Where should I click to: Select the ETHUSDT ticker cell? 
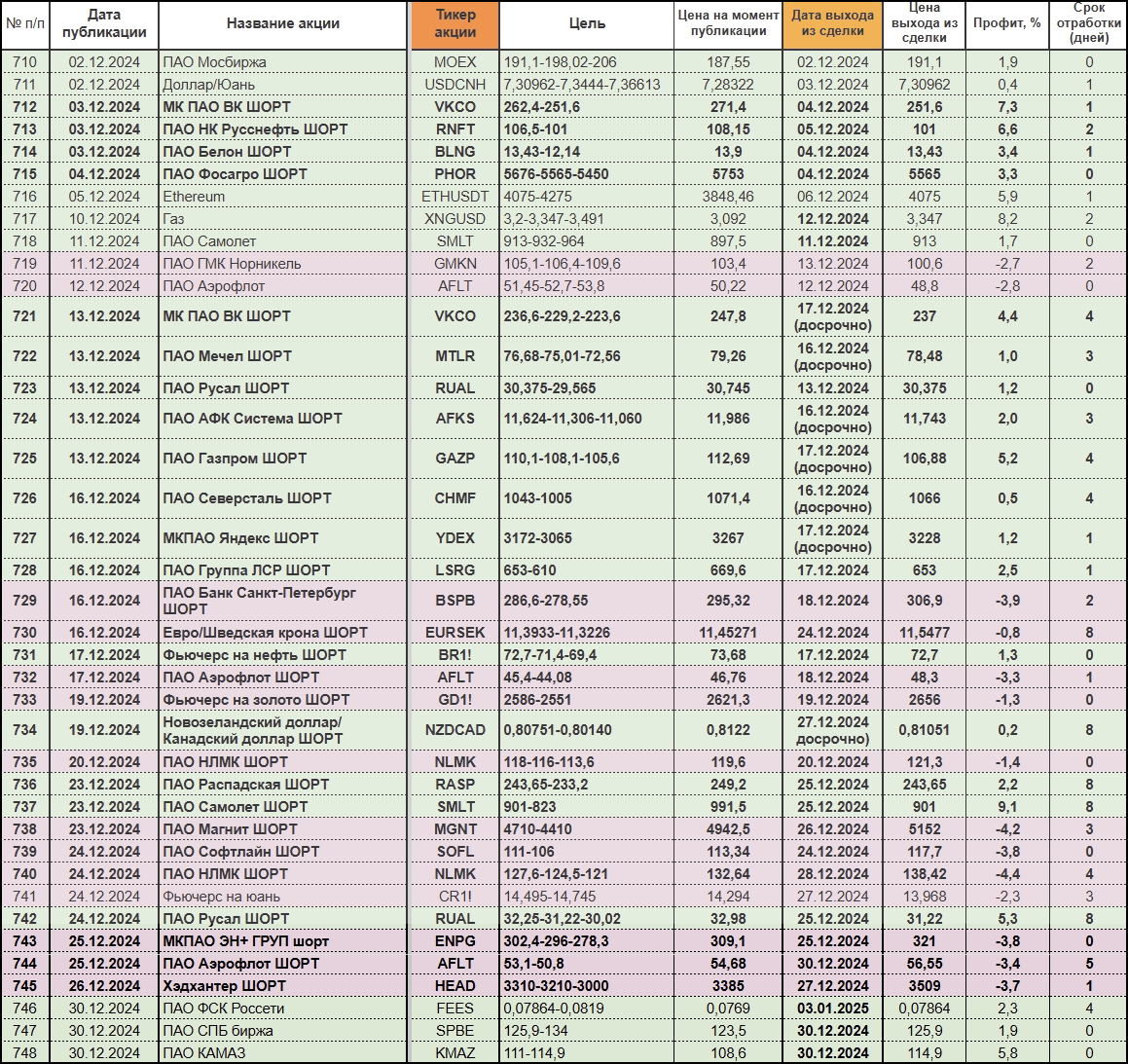point(455,197)
